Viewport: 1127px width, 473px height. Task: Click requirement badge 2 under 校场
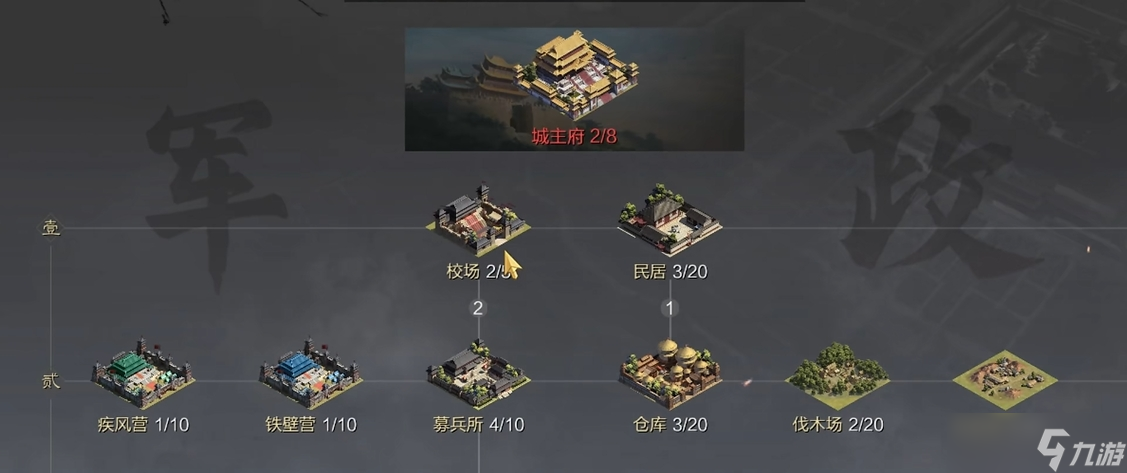[479, 308]
